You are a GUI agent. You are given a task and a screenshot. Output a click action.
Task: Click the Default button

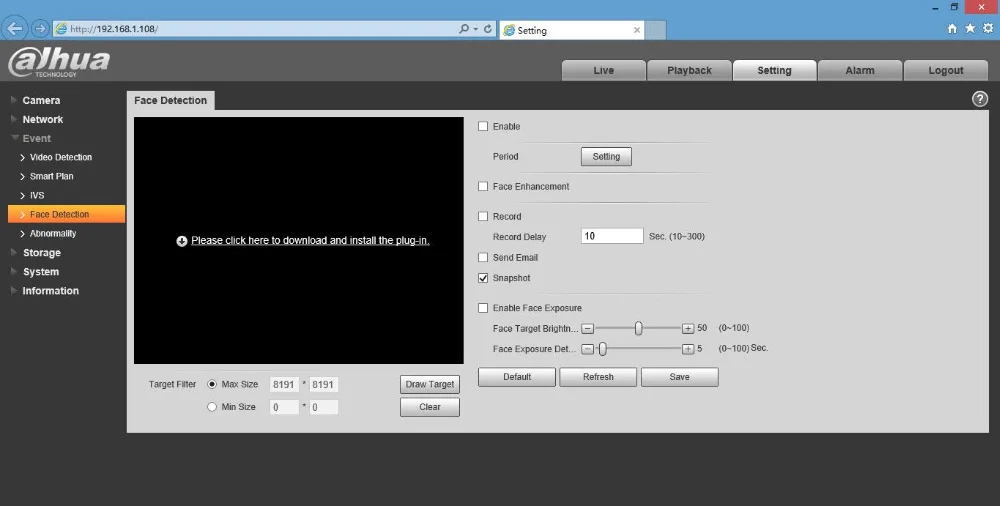point(517,377)
